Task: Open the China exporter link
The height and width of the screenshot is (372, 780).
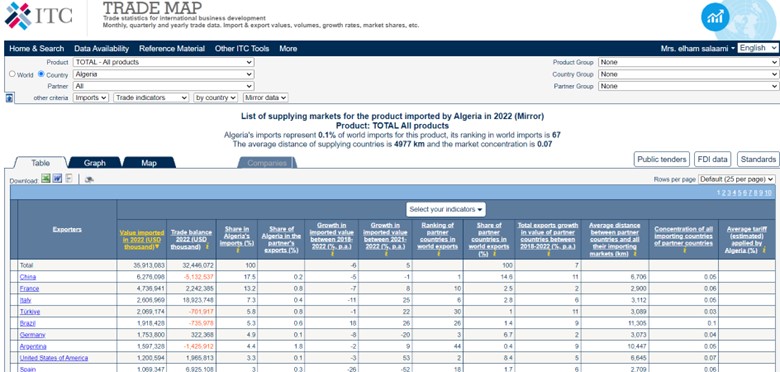Action: 28,277
